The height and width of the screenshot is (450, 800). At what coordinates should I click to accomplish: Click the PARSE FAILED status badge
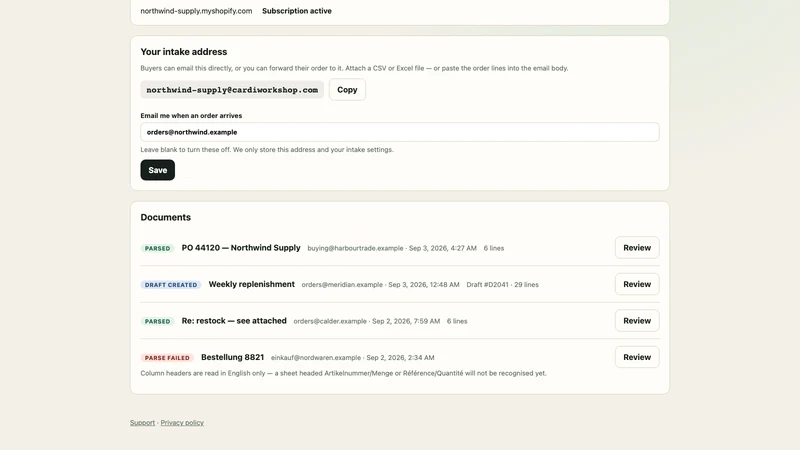tap(167, 358)
